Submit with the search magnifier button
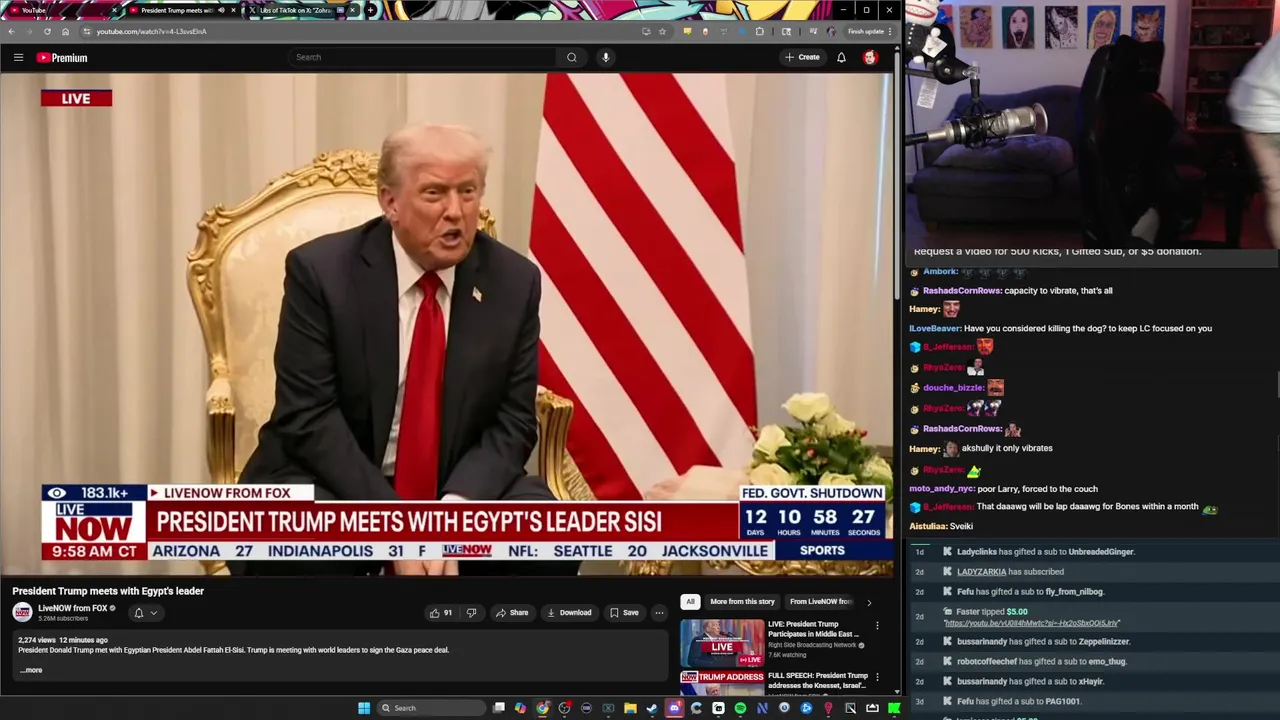This screenshot has width=1280, height=720. [x=571, y=57]
